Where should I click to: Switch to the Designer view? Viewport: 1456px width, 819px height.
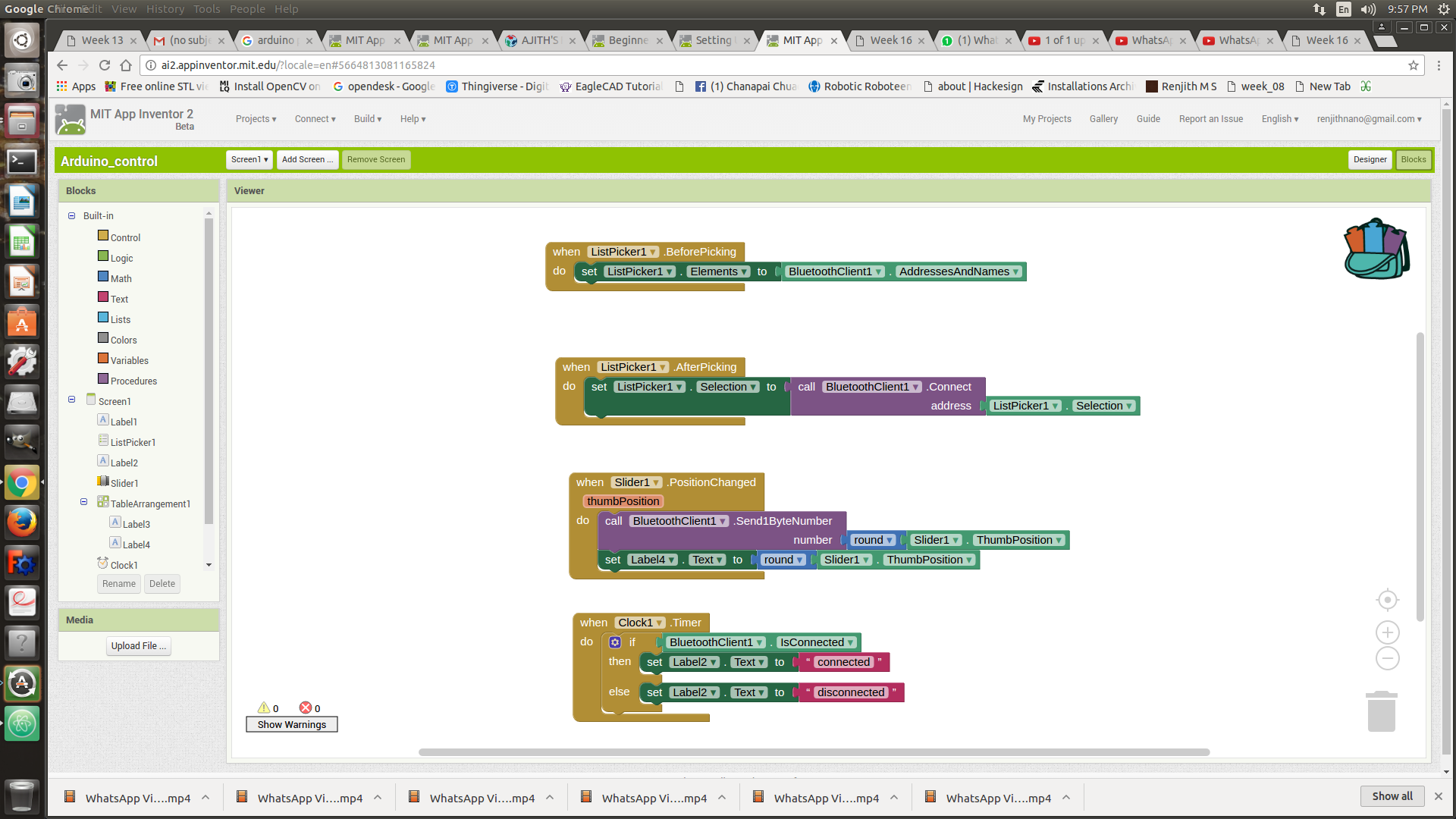(x=1370, y=159)
